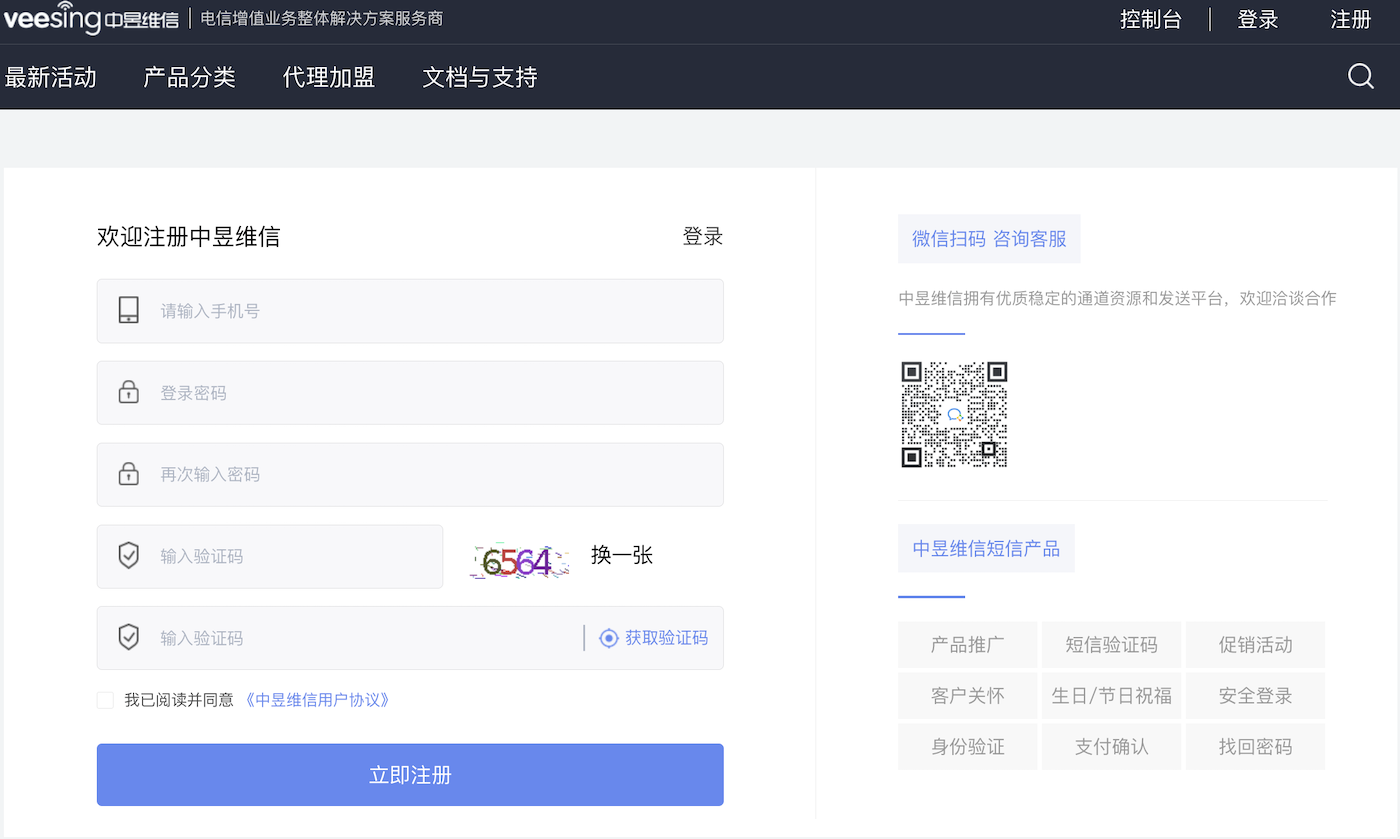Click 换一张 to refresh the captcha
This screenshot has height=839, width=1400.
[621, 555]
